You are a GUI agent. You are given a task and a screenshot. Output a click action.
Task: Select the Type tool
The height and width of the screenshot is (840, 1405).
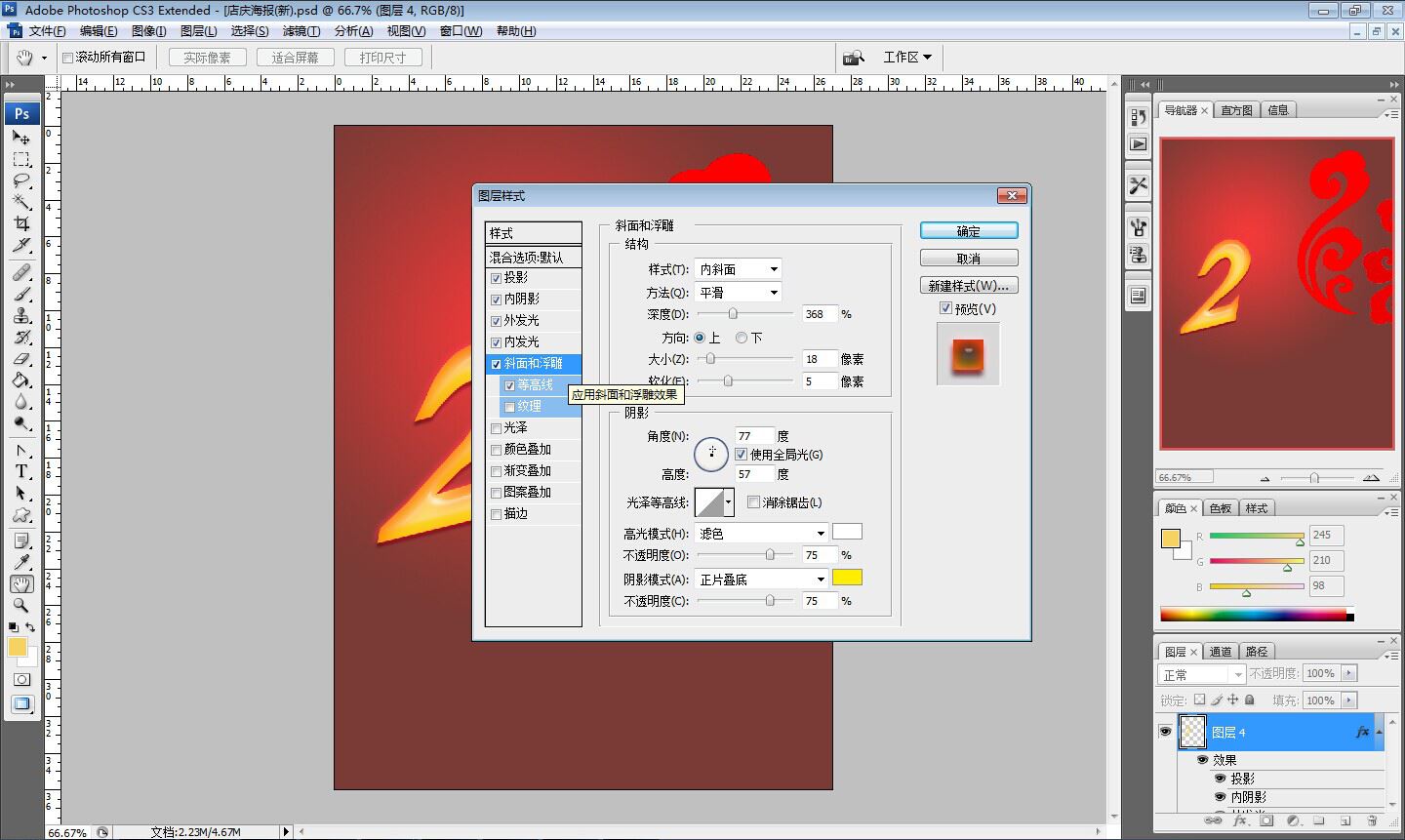click(21, 471)
